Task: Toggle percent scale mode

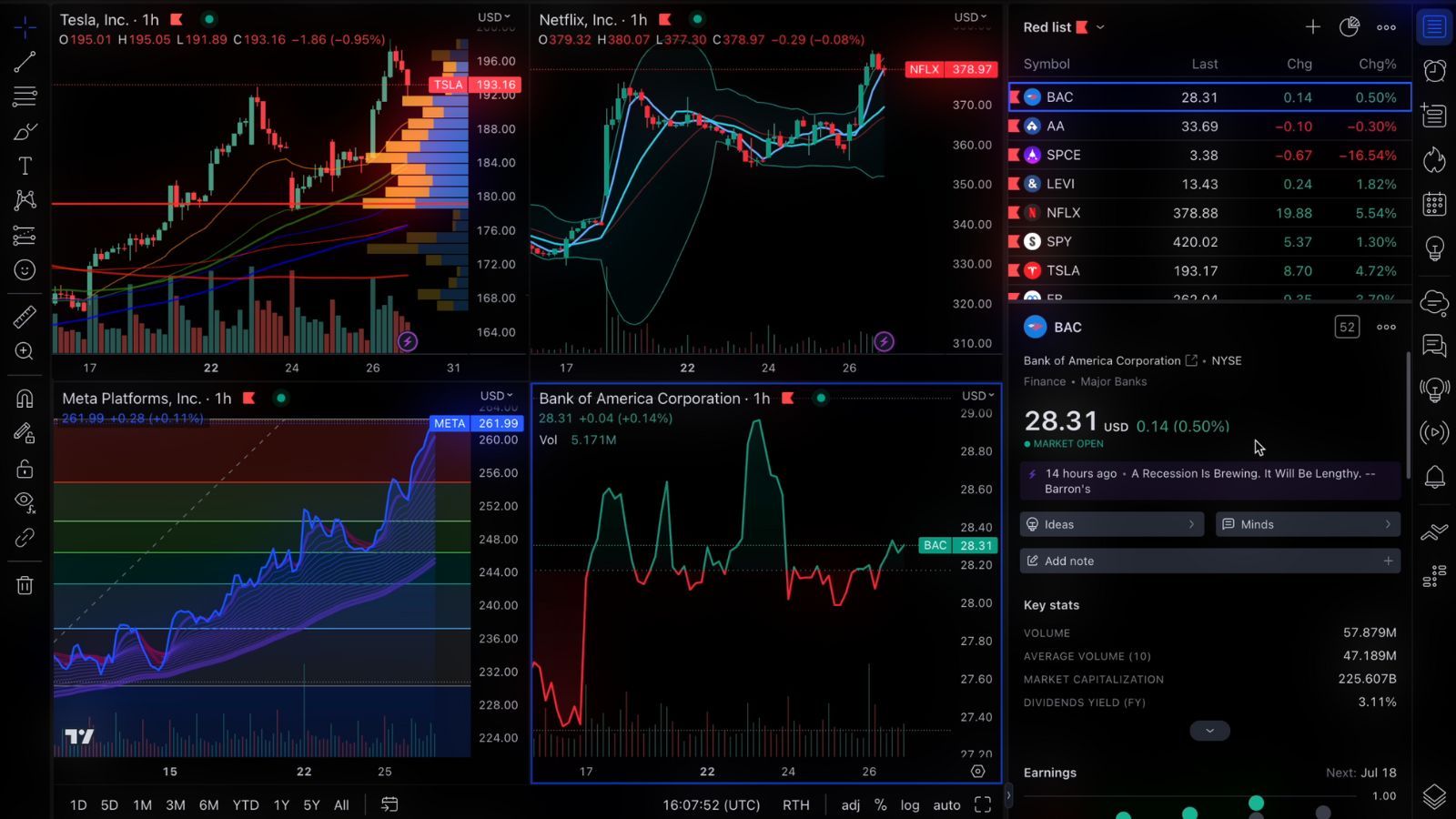Action: [880, 804]
